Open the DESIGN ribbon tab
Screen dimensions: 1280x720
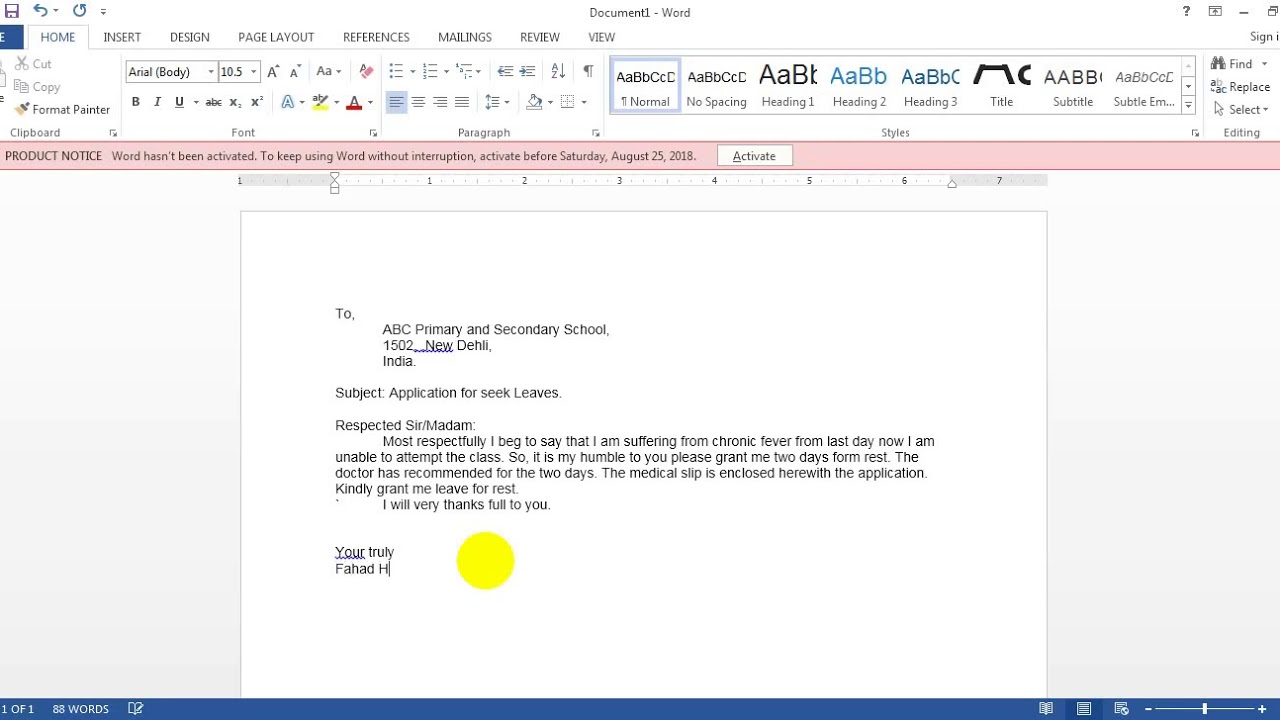point(189,37)
